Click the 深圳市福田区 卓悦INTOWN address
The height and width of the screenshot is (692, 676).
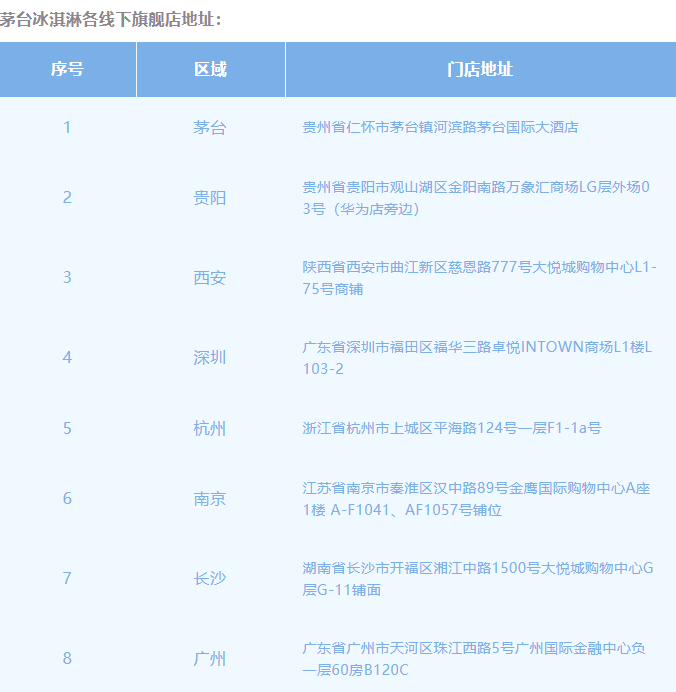[477, 357]
